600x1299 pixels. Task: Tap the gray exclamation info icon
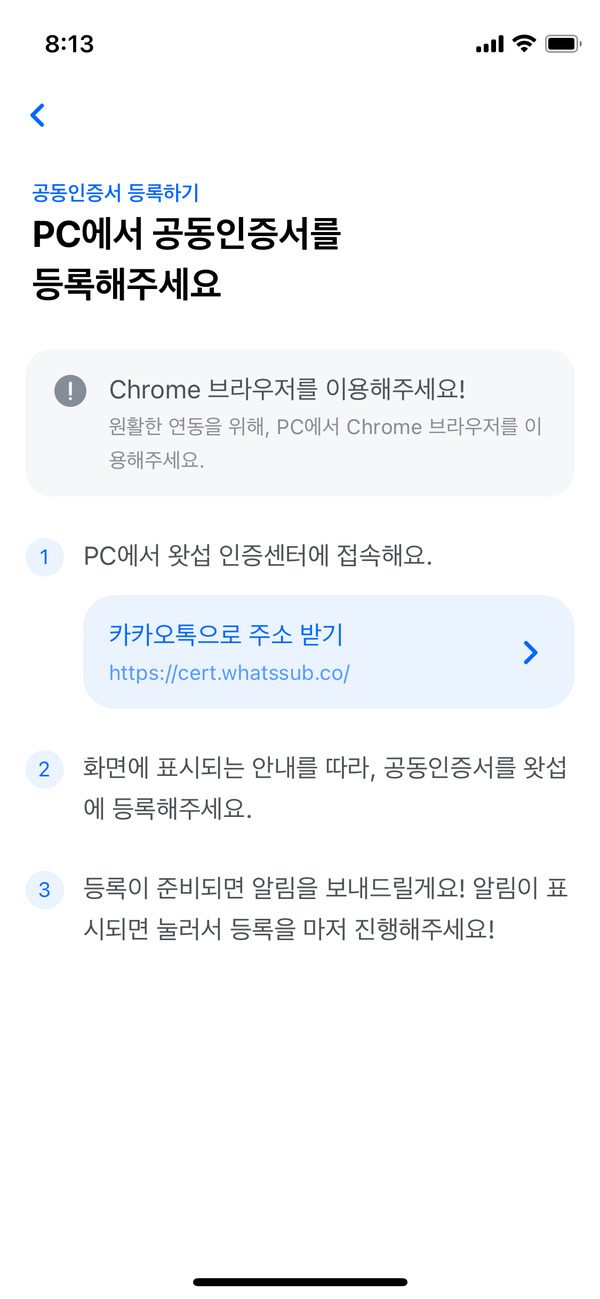tap(70, 391)
